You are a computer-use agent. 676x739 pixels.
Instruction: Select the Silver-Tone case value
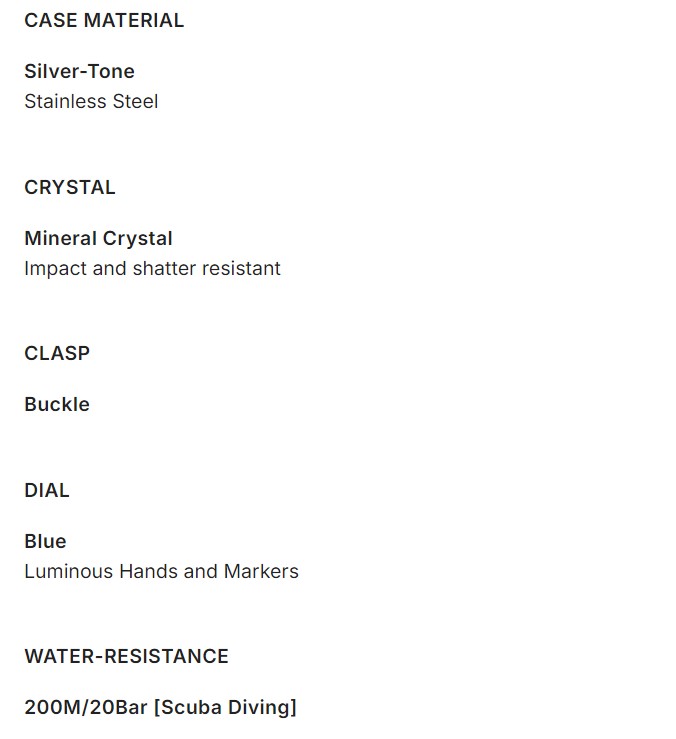tap(79, 71)
